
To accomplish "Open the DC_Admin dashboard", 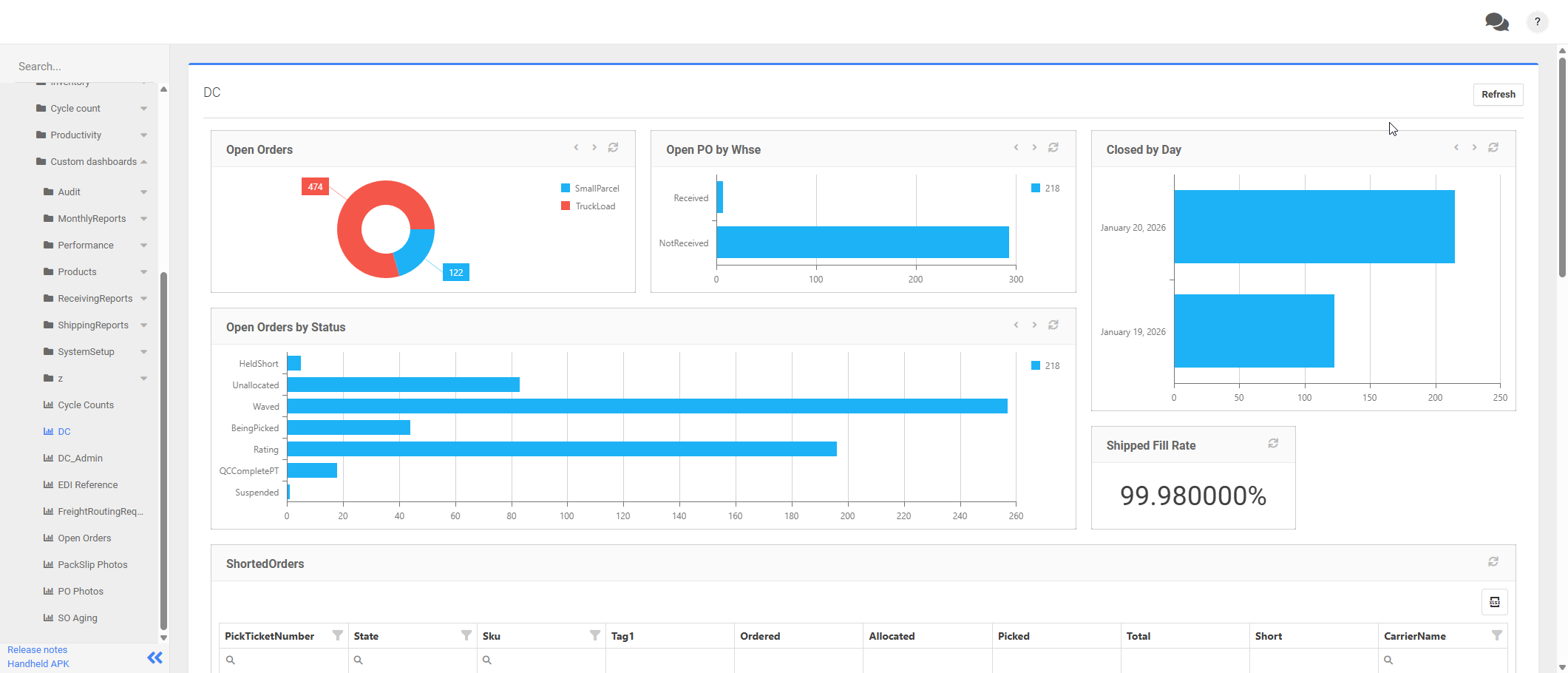I will coord(80,458).
